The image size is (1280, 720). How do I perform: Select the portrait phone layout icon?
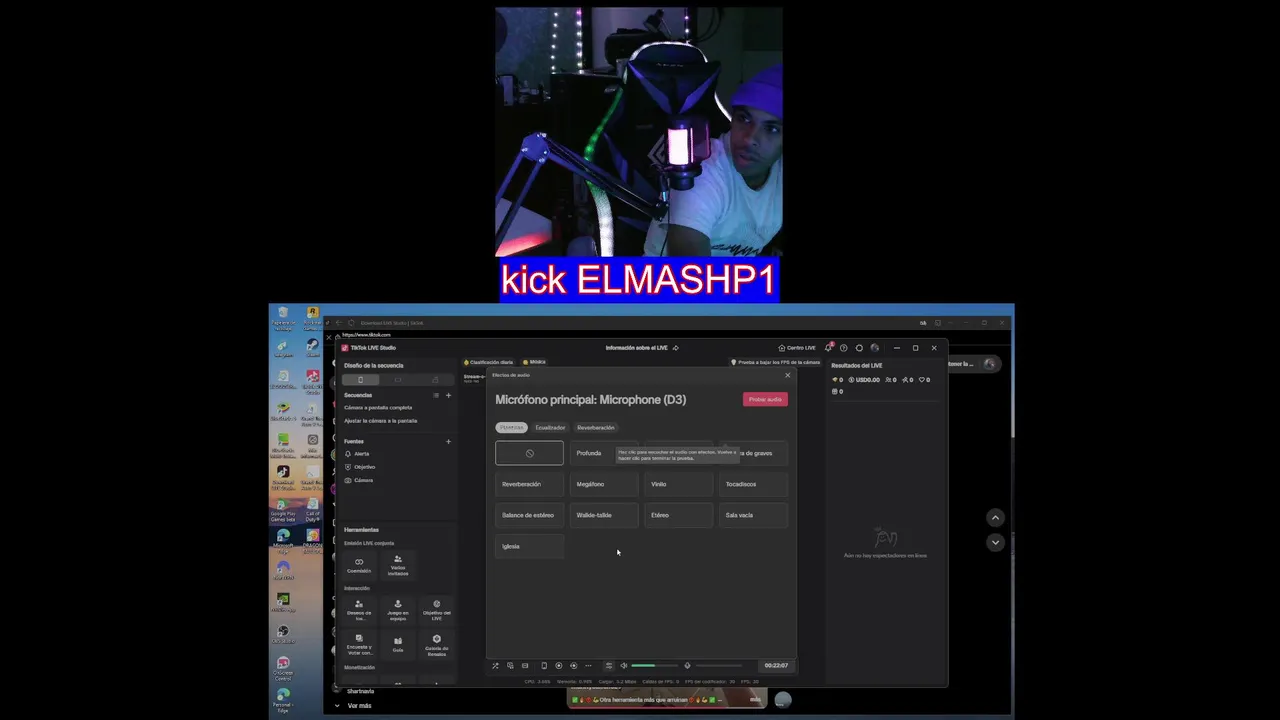point(360,380)
